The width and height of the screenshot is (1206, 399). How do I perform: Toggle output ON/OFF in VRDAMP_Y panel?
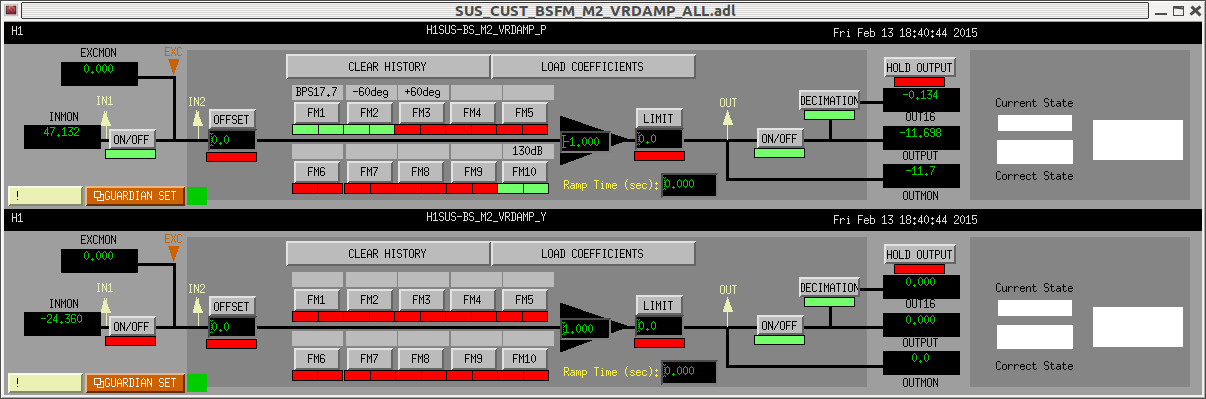click(780, 325)
